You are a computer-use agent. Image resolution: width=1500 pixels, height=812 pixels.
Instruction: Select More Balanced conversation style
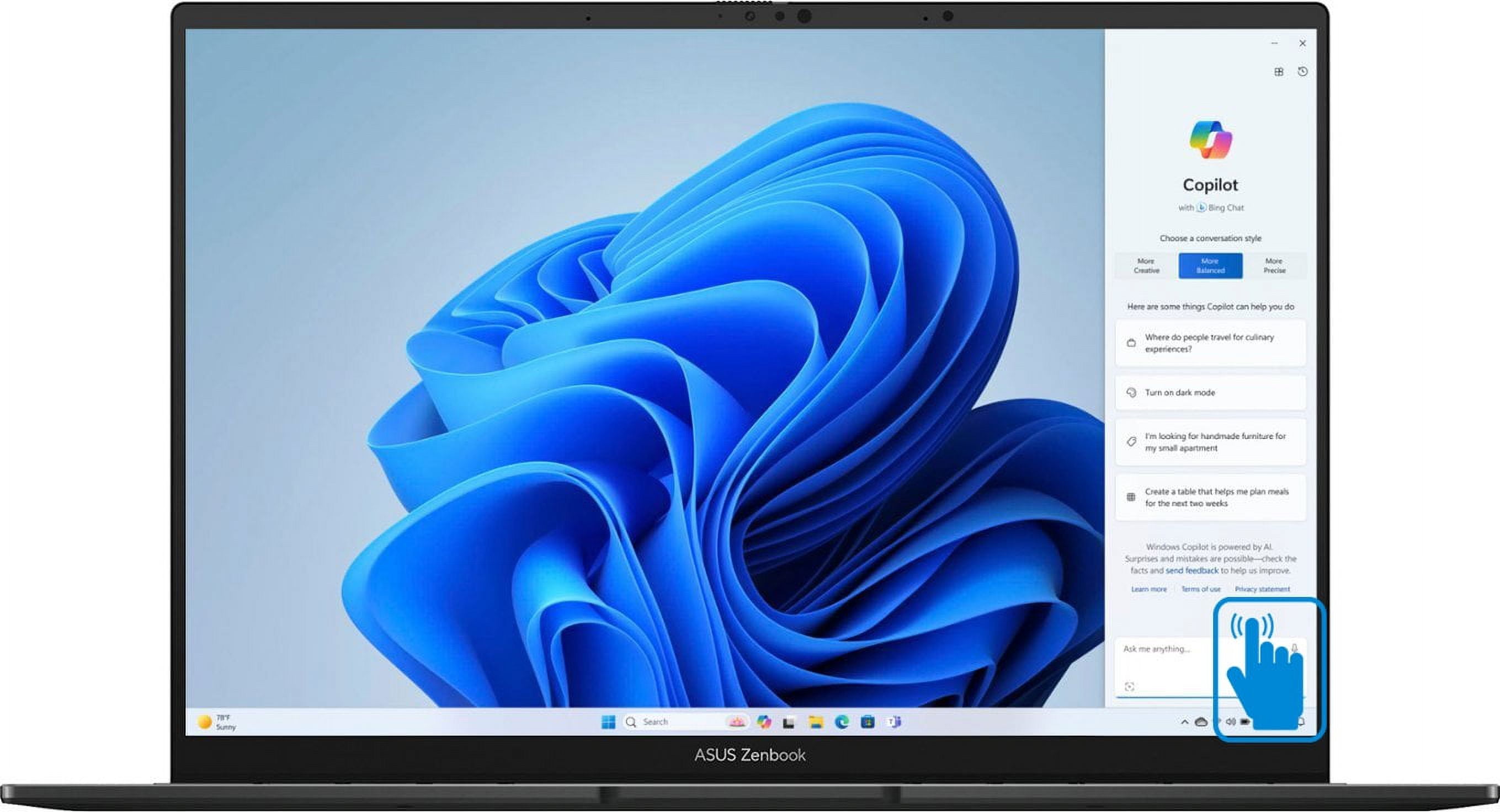pos(1210,266)
